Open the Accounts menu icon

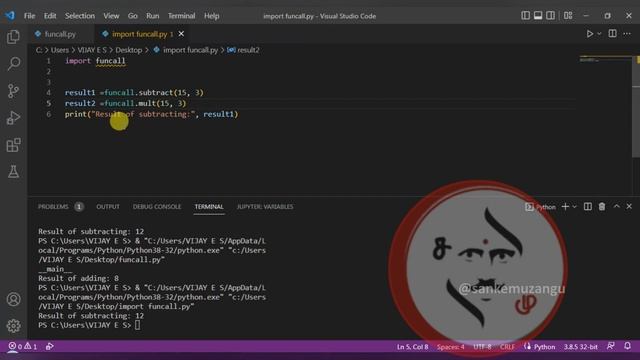[x=13, y=300]
